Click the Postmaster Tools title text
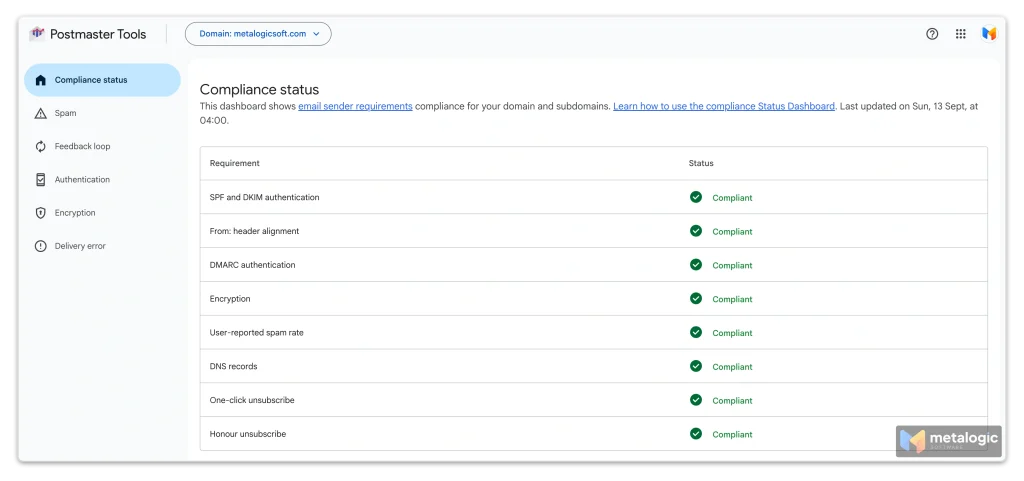1024x481 pixels. point(98,34)
